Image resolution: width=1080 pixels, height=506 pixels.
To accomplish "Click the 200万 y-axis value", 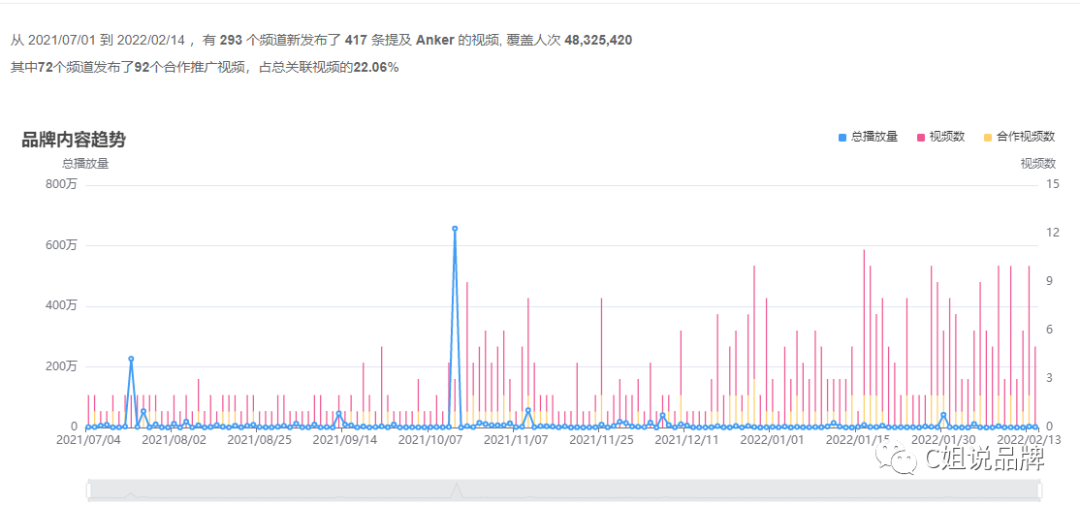I will (61, 366).
